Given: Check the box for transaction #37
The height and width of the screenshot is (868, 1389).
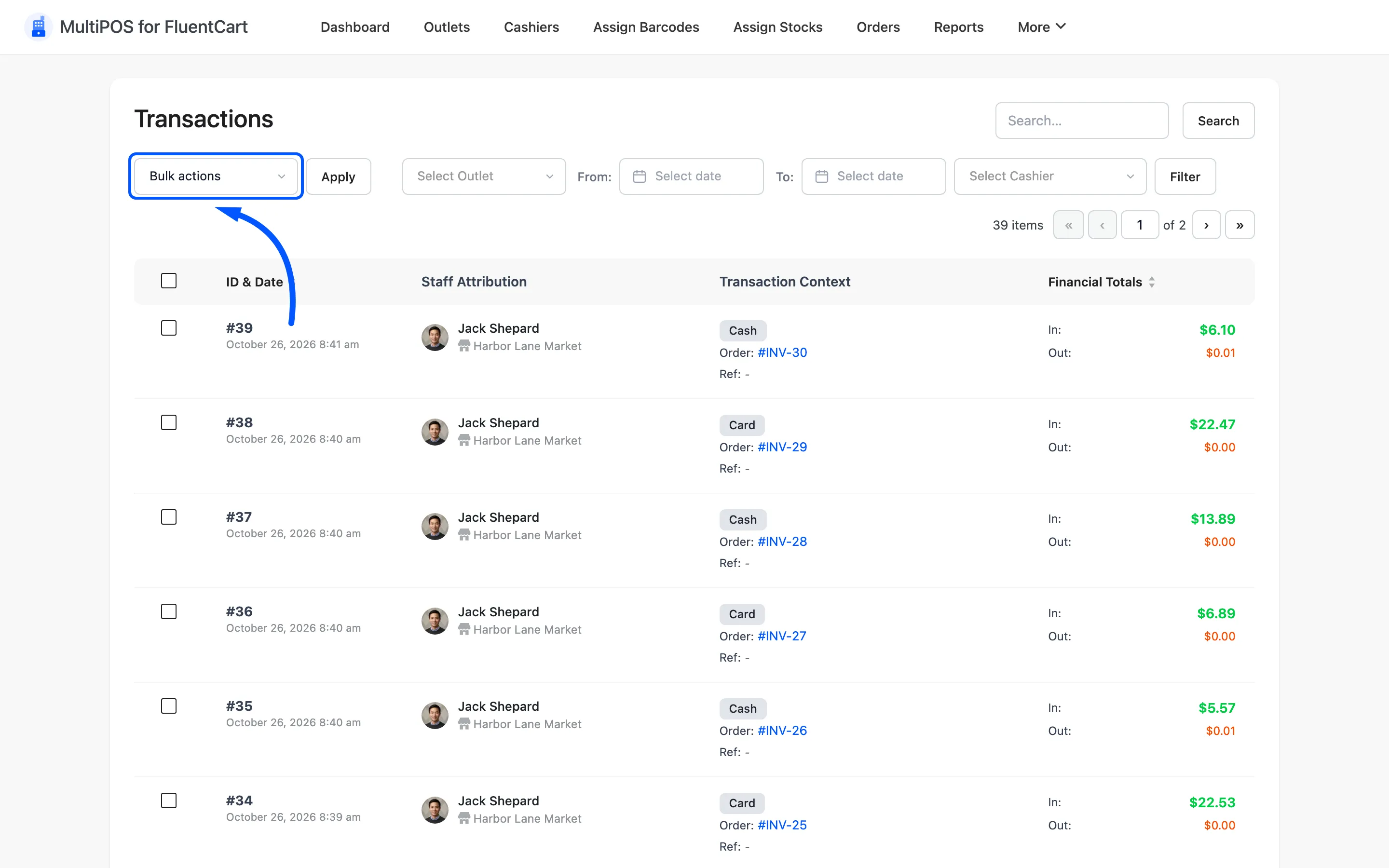Looking at the screenshot, I should [x=169, y=517].
